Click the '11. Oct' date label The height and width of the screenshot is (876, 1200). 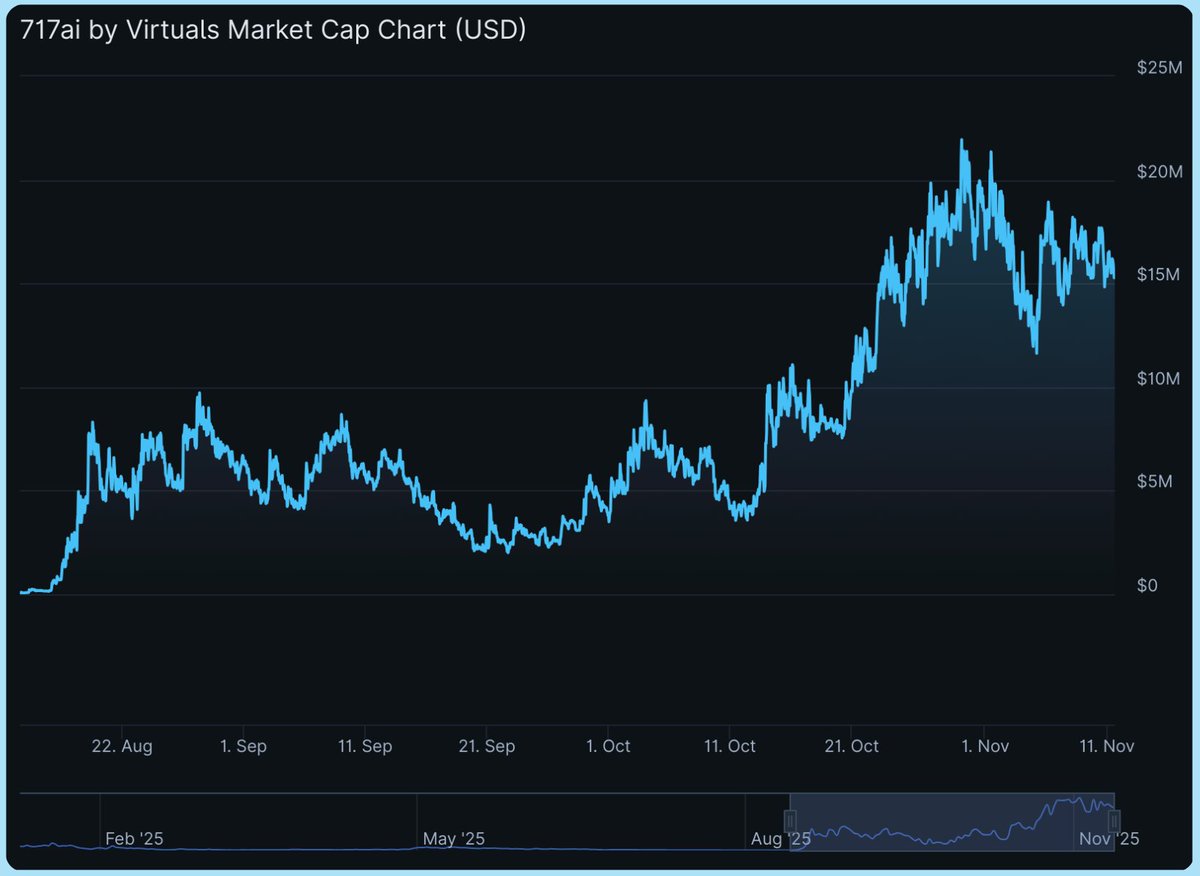[728, 746]
